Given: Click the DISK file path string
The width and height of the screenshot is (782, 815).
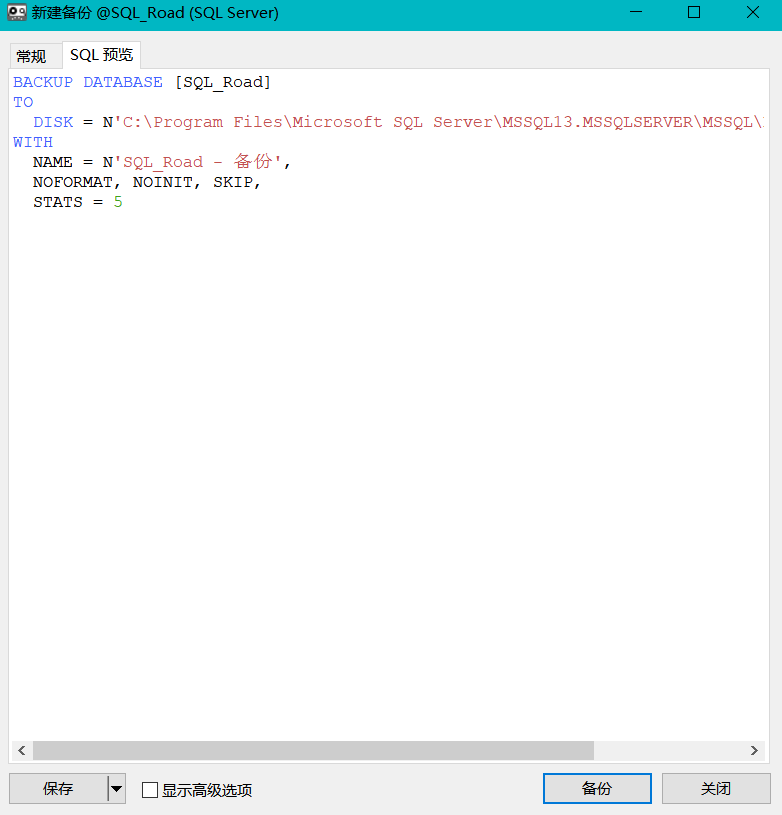Looking at the screenshot, I should coord(440,122).
